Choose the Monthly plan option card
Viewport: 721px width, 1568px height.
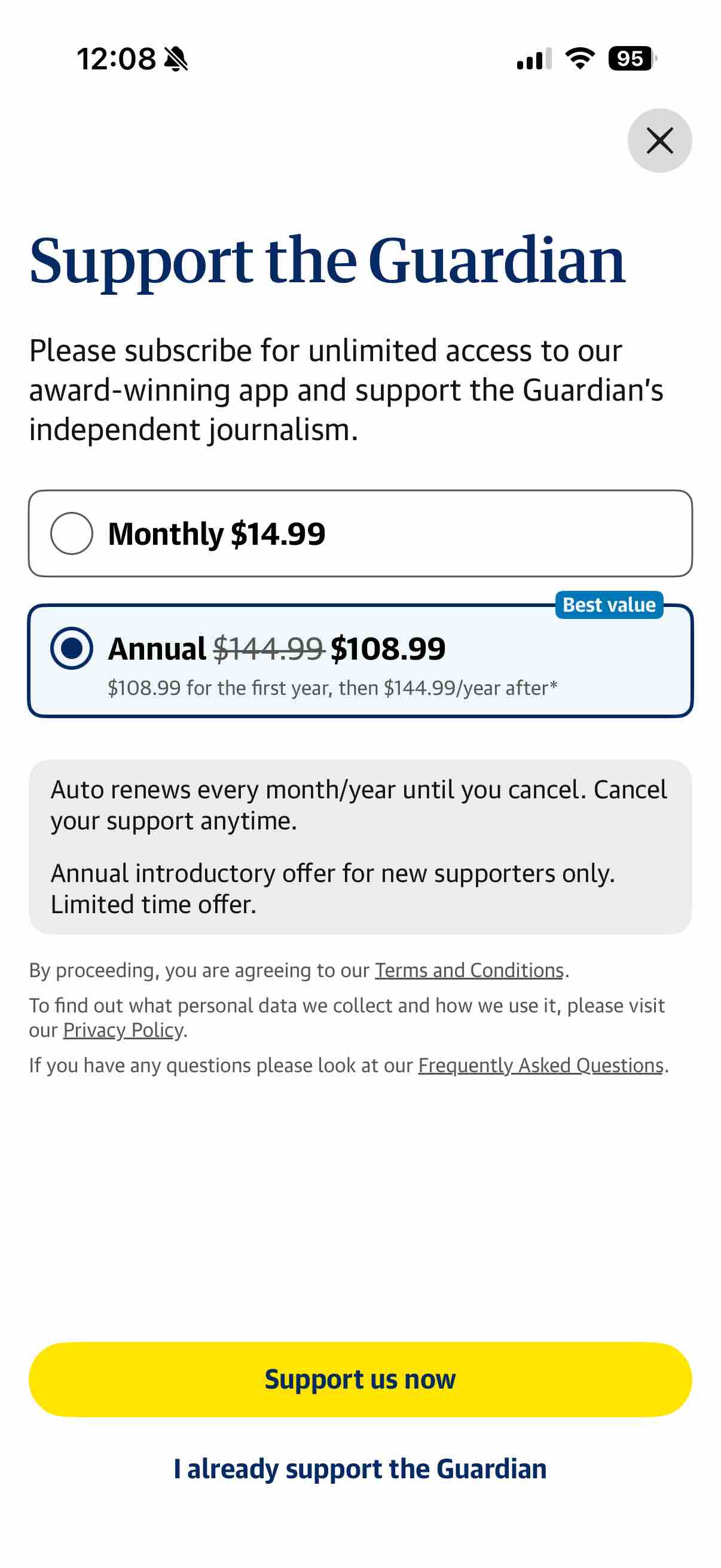(x=360, y=533)
